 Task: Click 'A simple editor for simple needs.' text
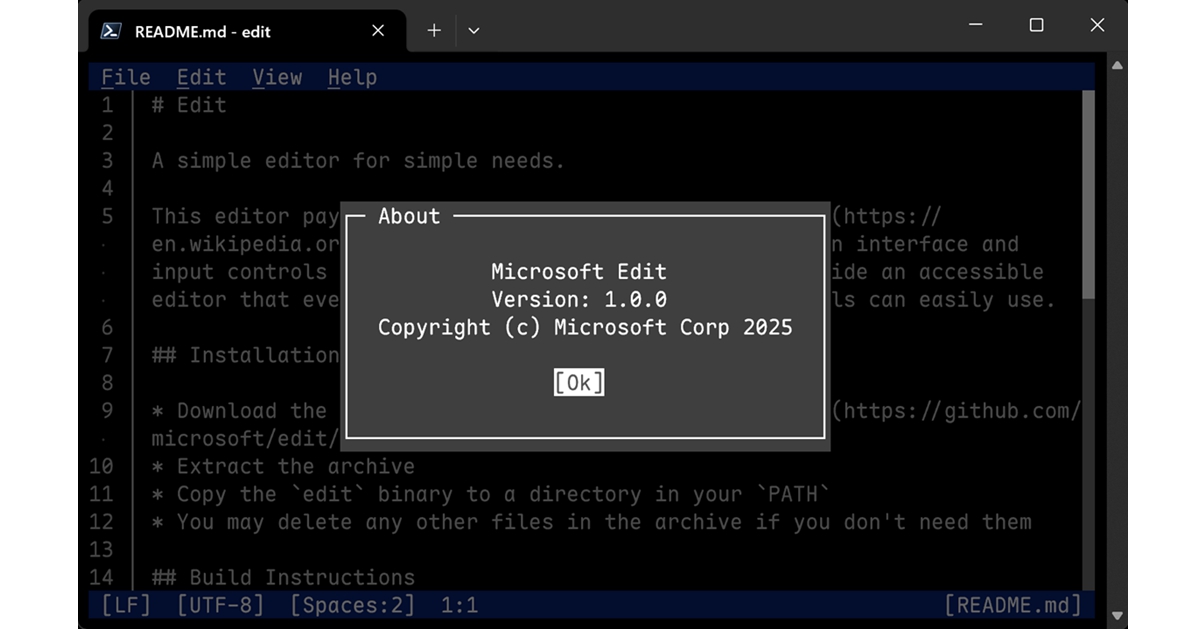[358, 160]
